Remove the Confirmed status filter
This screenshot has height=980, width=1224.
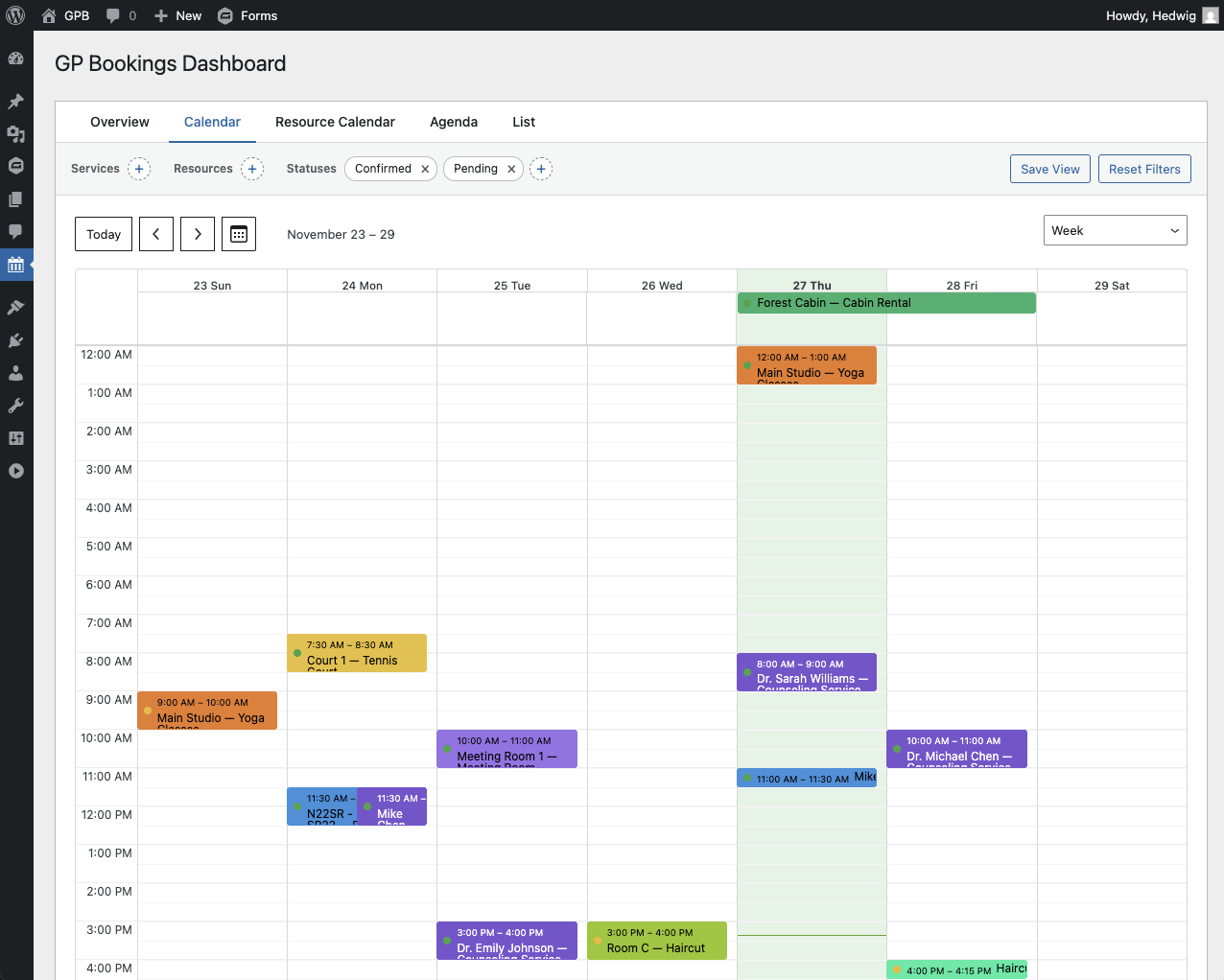425,169
